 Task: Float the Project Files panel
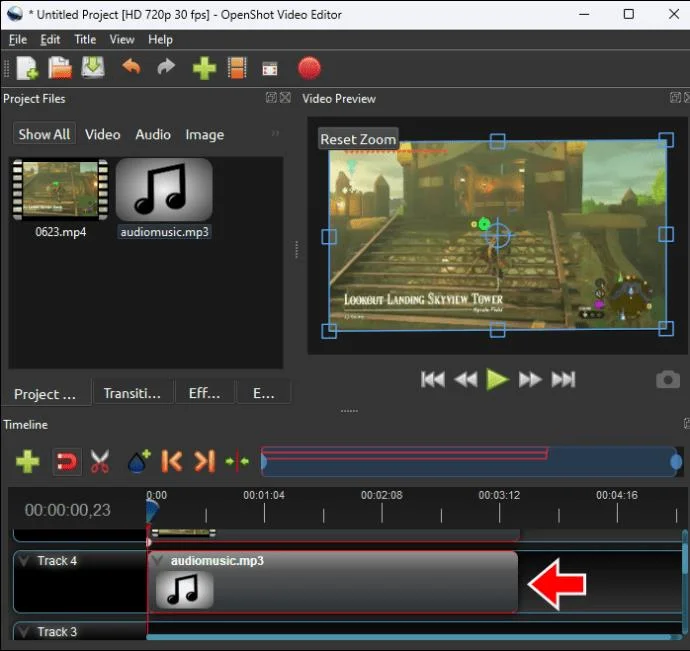pyautogui.click(x=271, y=97)
